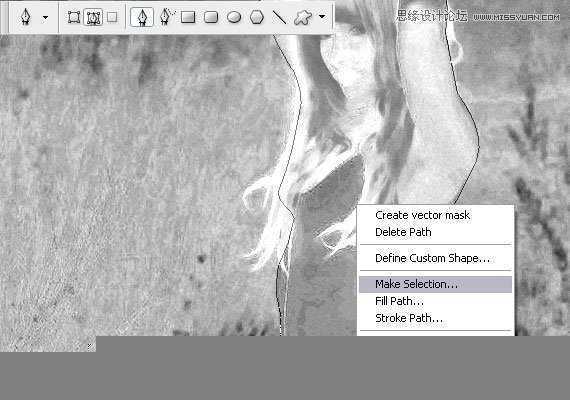Open the geometry options dropdown arrow
Viewport: 570px width, 400px height.
[322, 17]
